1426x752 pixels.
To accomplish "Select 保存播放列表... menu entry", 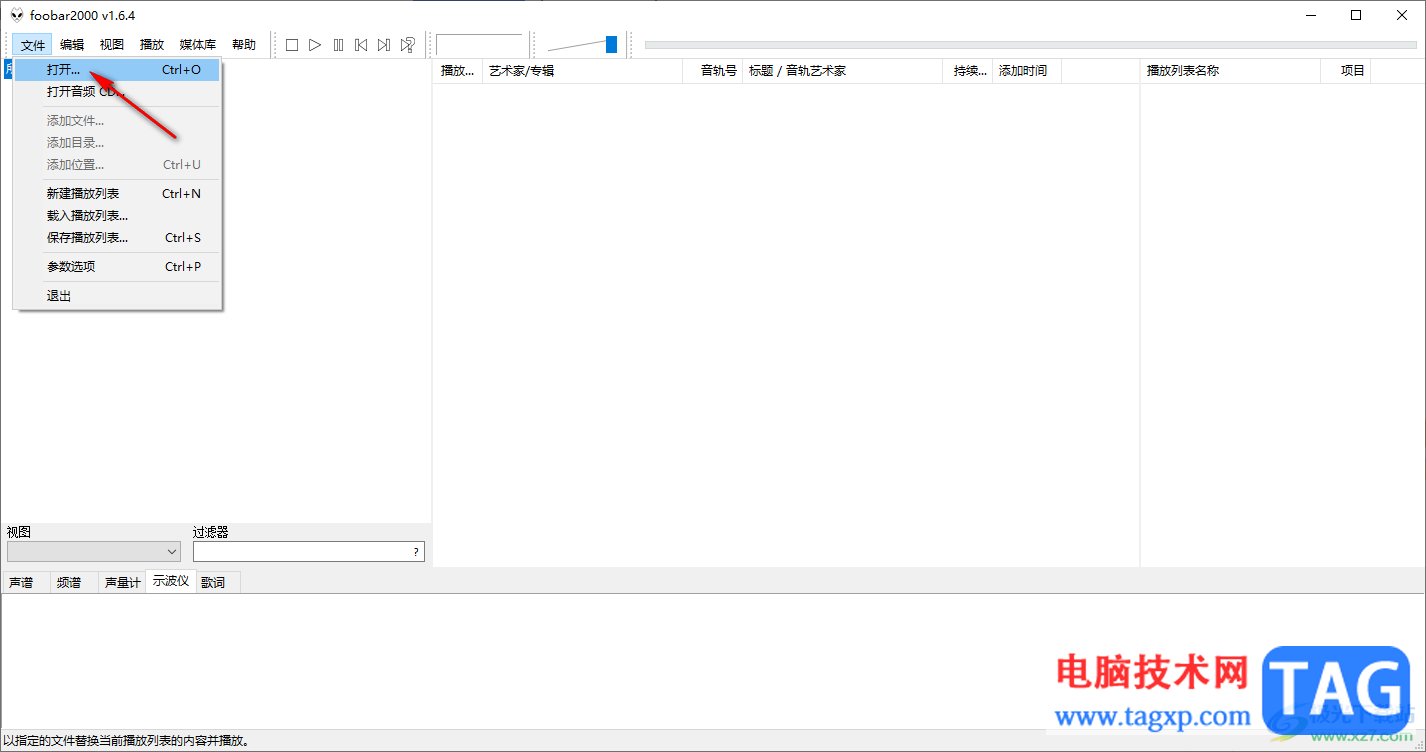I will (x=117, y=238).
